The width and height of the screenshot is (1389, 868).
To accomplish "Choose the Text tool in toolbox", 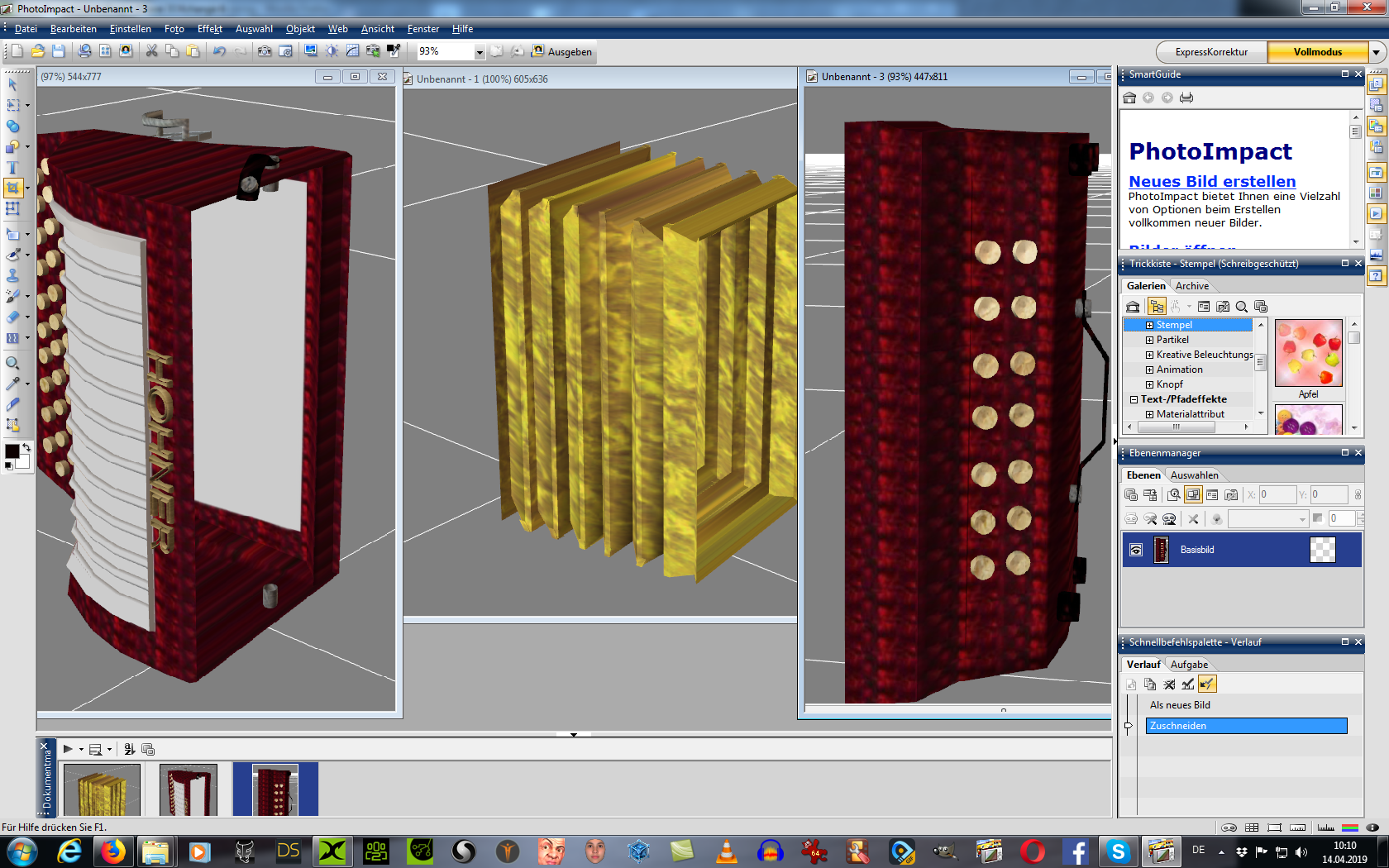I will [12, 168].
